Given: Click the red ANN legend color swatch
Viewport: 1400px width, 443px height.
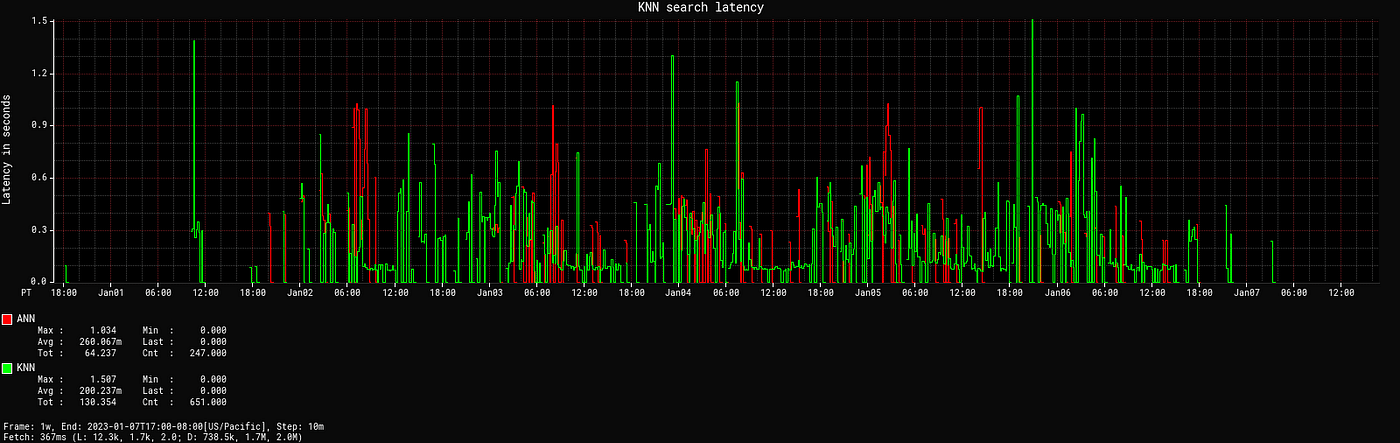Looking at the screenshot, I should point(7,319).
